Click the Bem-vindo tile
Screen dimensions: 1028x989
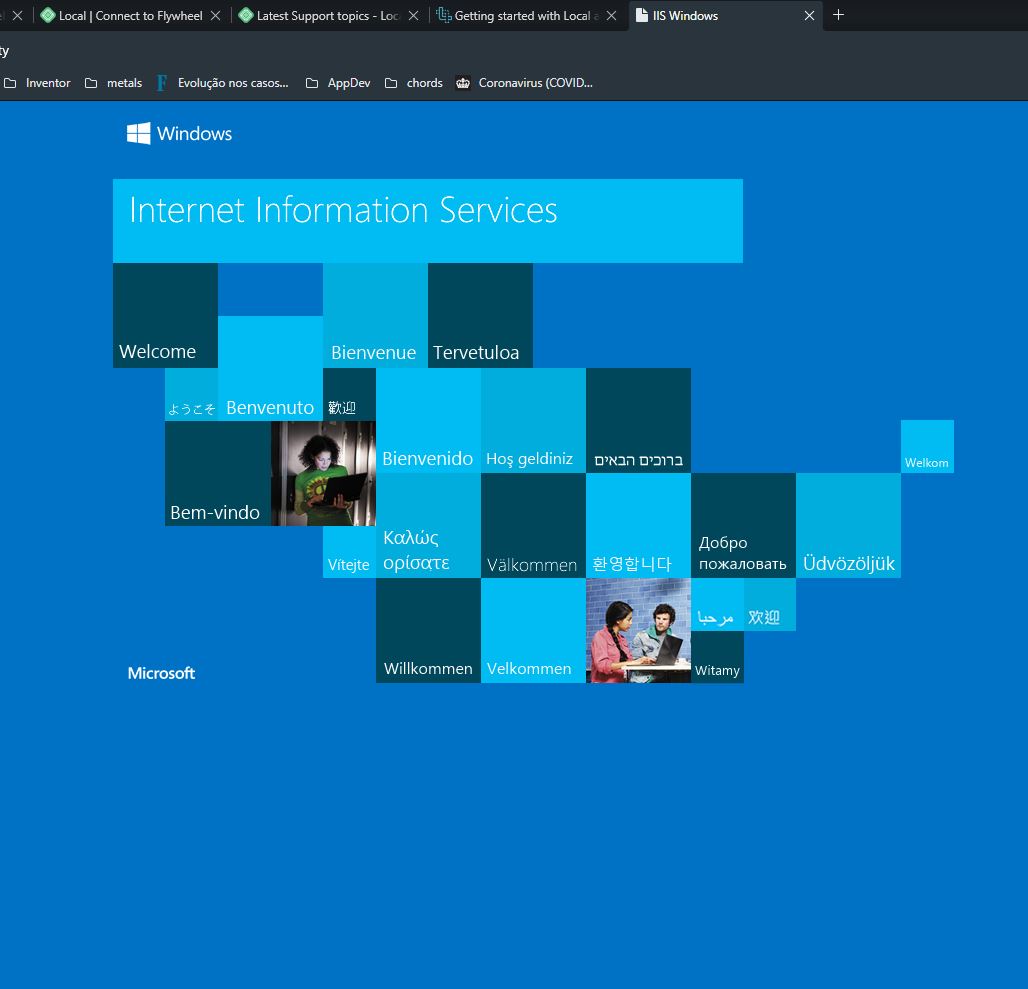[x=218, y=473]
